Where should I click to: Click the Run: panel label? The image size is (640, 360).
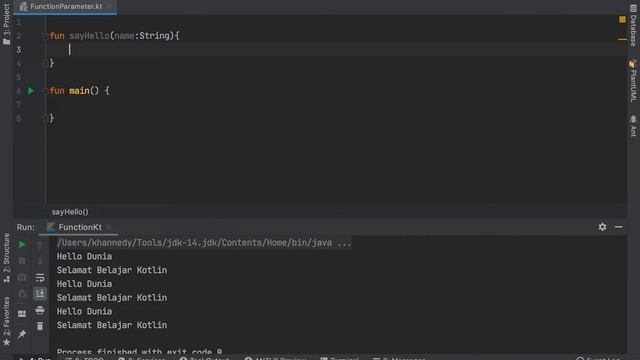point(26,227)
